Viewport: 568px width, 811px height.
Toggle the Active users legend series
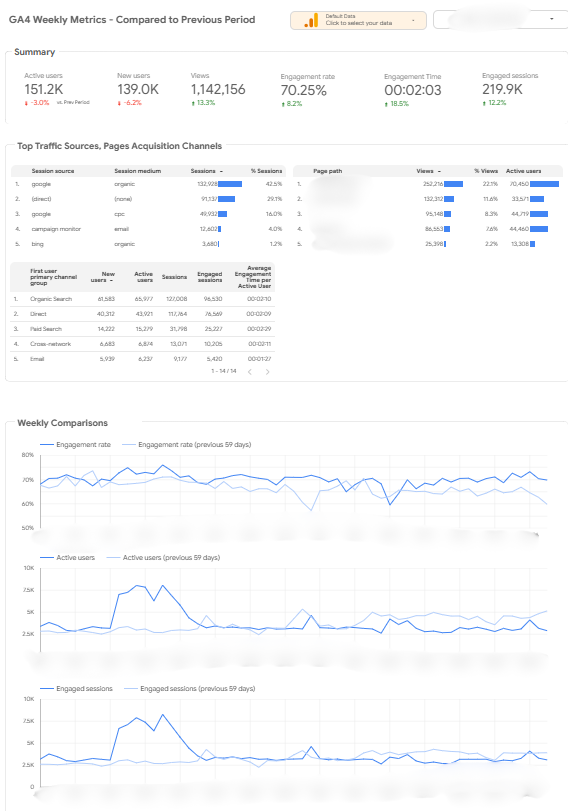68,558
